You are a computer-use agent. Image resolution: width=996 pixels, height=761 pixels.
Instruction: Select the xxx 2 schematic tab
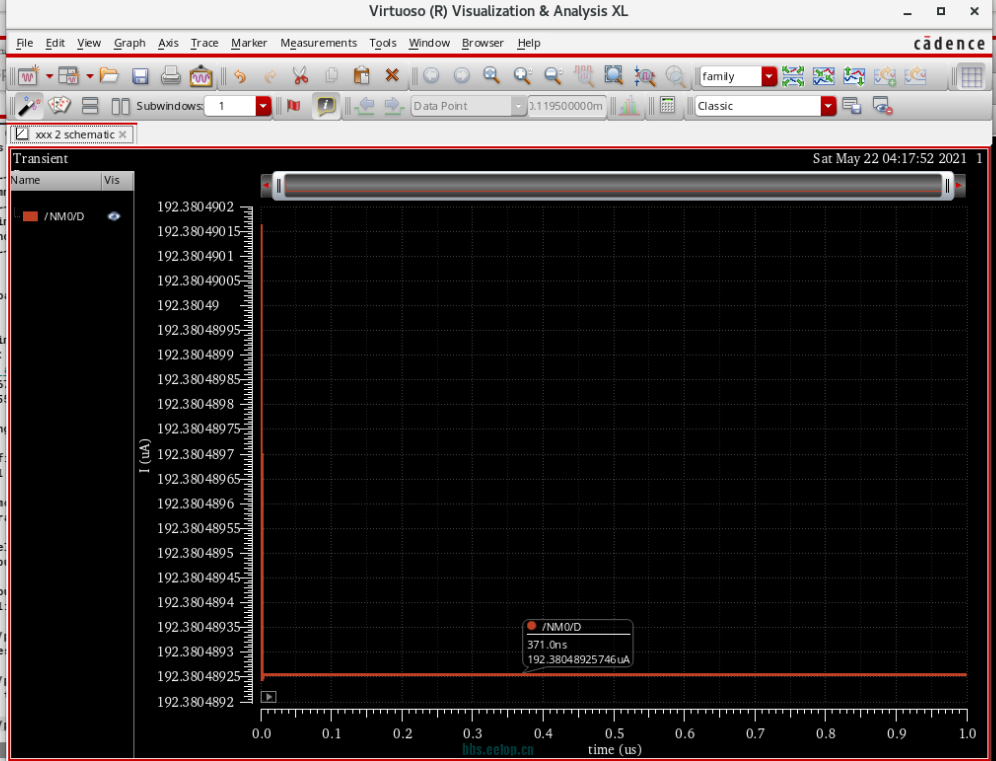pos(74,135)
